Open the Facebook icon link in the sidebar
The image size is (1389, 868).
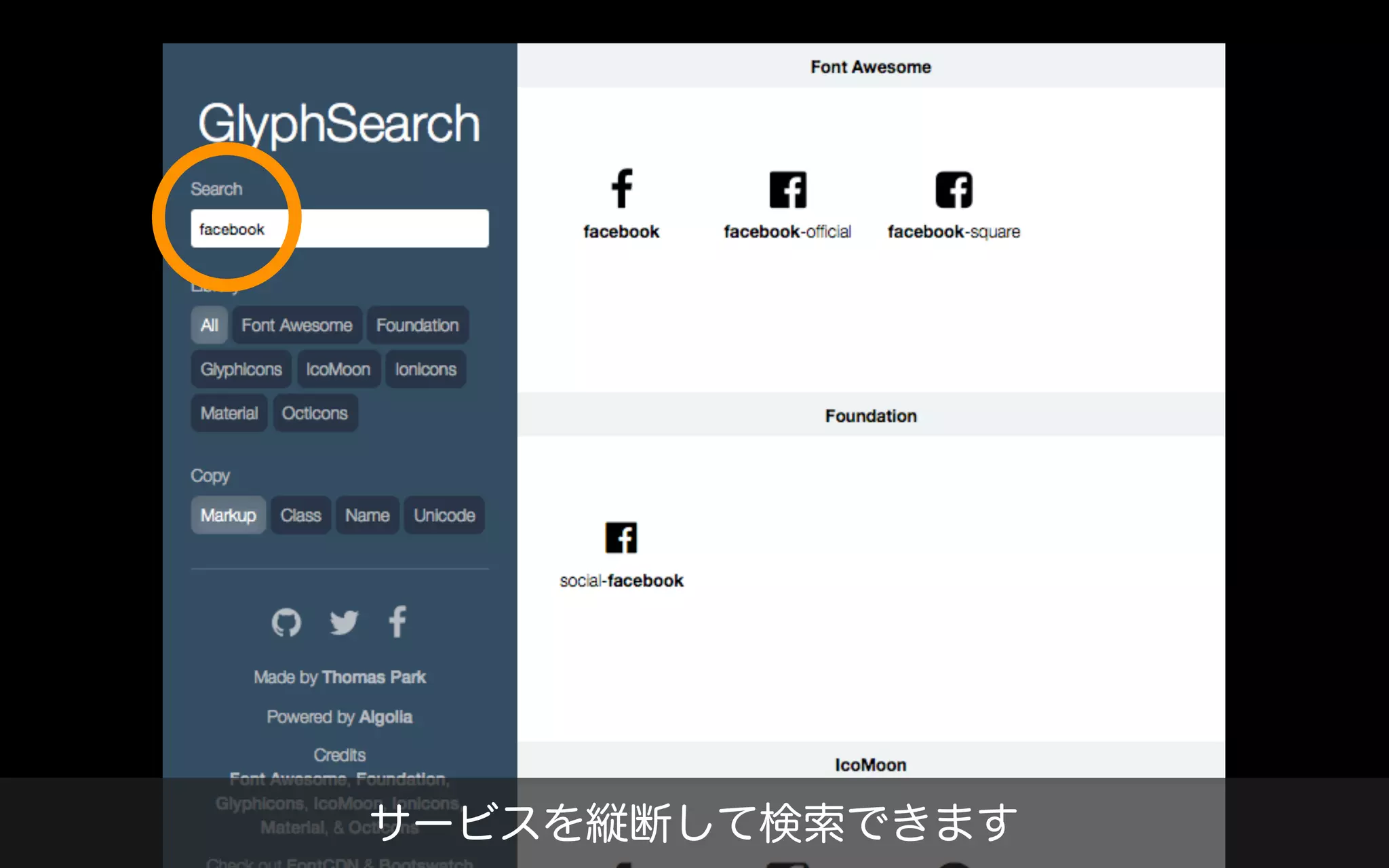pos(397,622)
